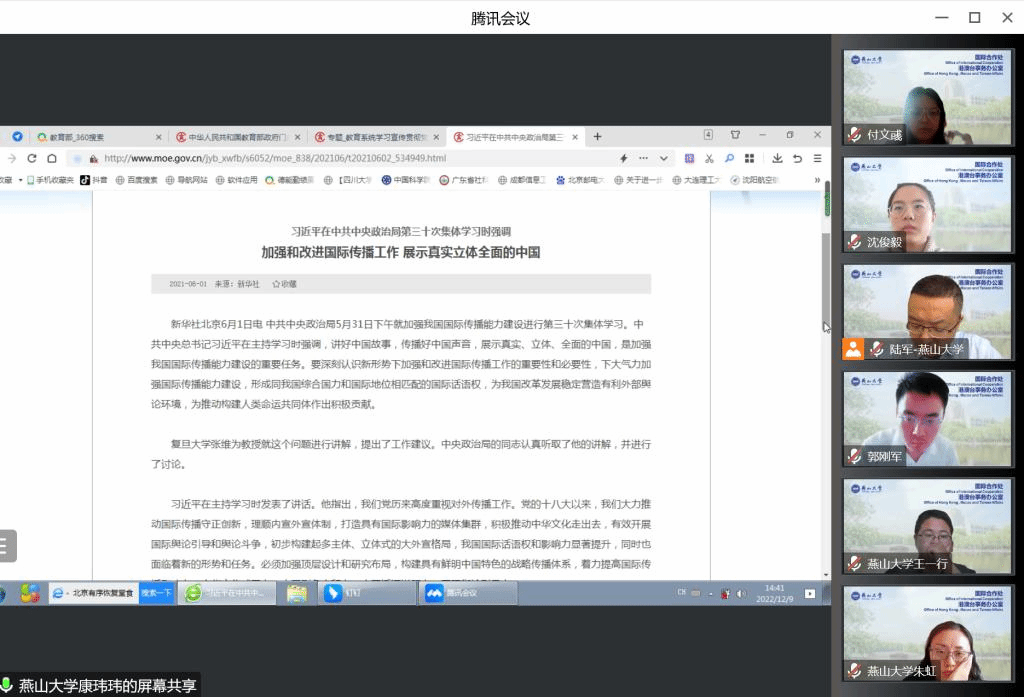
Task: Open the 手机收藏夹 bookmark
Action: [x=50, y=180]
